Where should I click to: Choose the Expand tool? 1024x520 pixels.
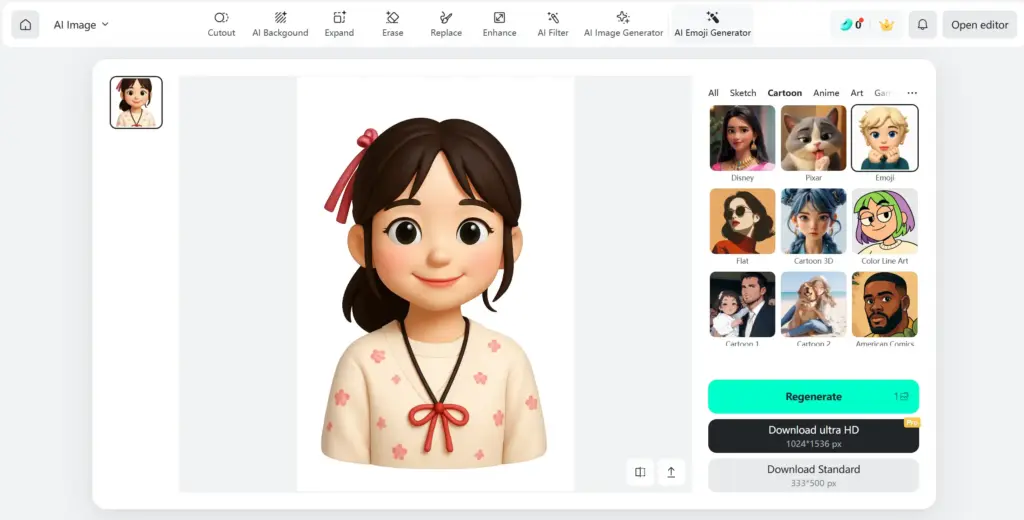(x=339, y=24)
